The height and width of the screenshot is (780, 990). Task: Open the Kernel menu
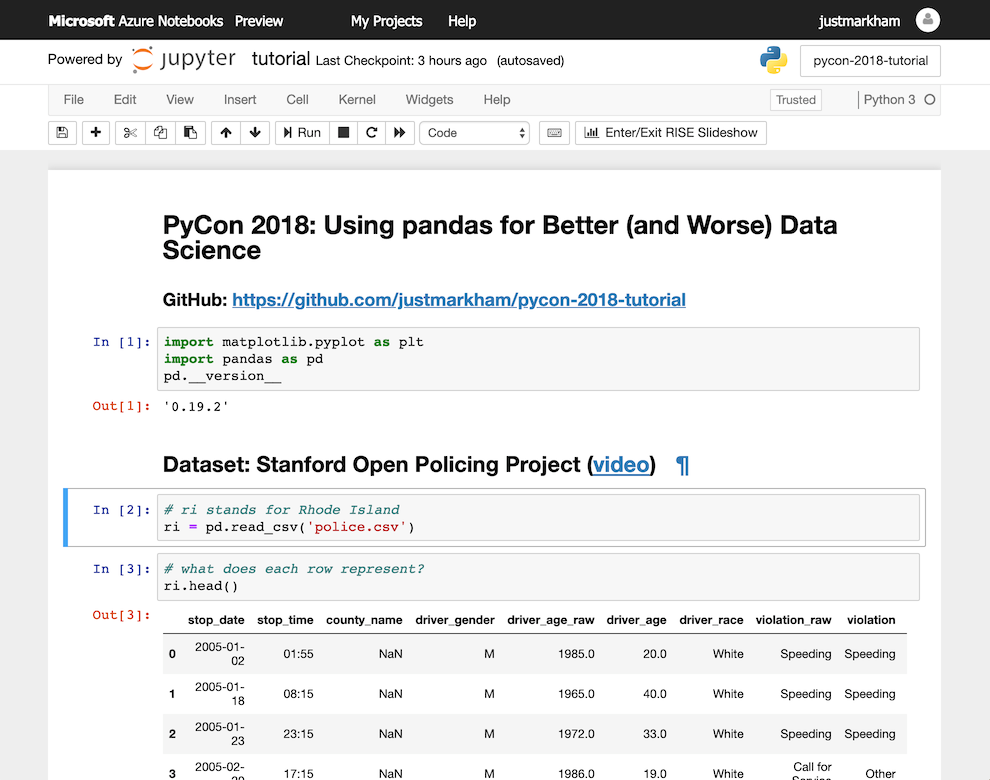(x=357, y=100)
